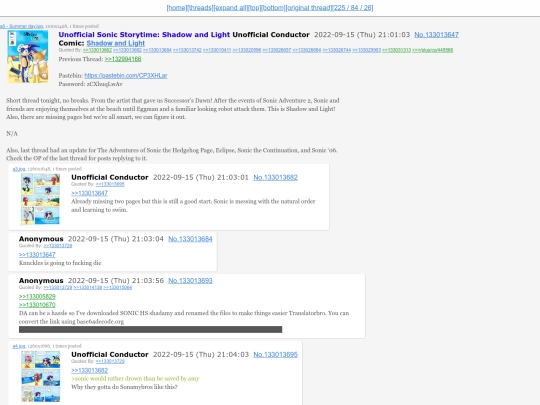This screenshot has height=405, width=540.
Task: Select the thread title Unofficial Sonic Storytime
Action: tap(144, 35)
